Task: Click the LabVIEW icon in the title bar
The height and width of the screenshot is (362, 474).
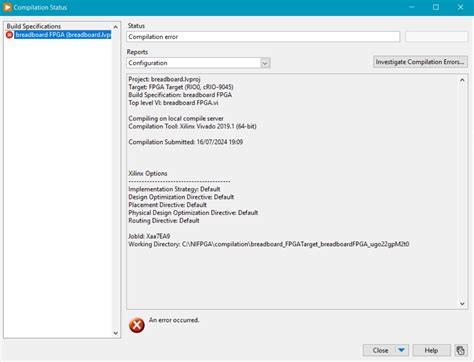Action: (x=7, y=7)
